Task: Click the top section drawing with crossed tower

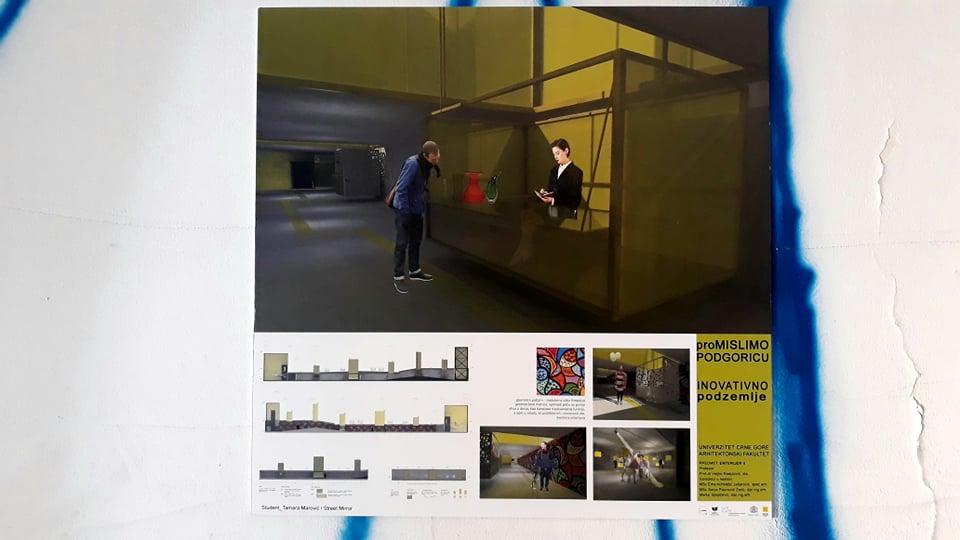Action: (x=366, y=364)
